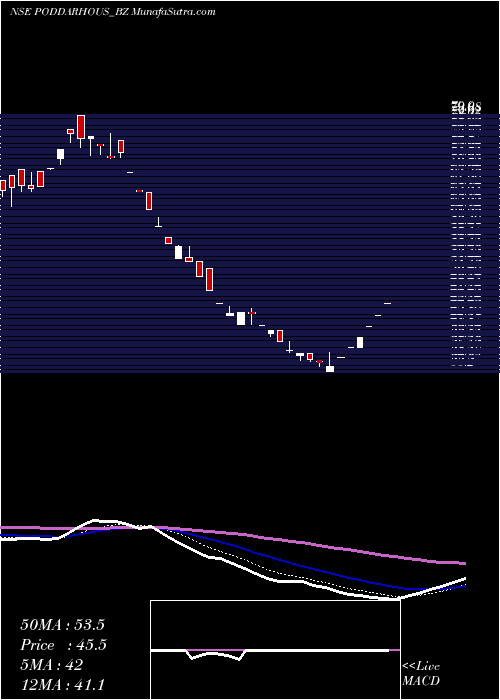Viewport: 500px width, 700px height.
Task: Click the MACD indicator panel
Action: click(275, 650)
